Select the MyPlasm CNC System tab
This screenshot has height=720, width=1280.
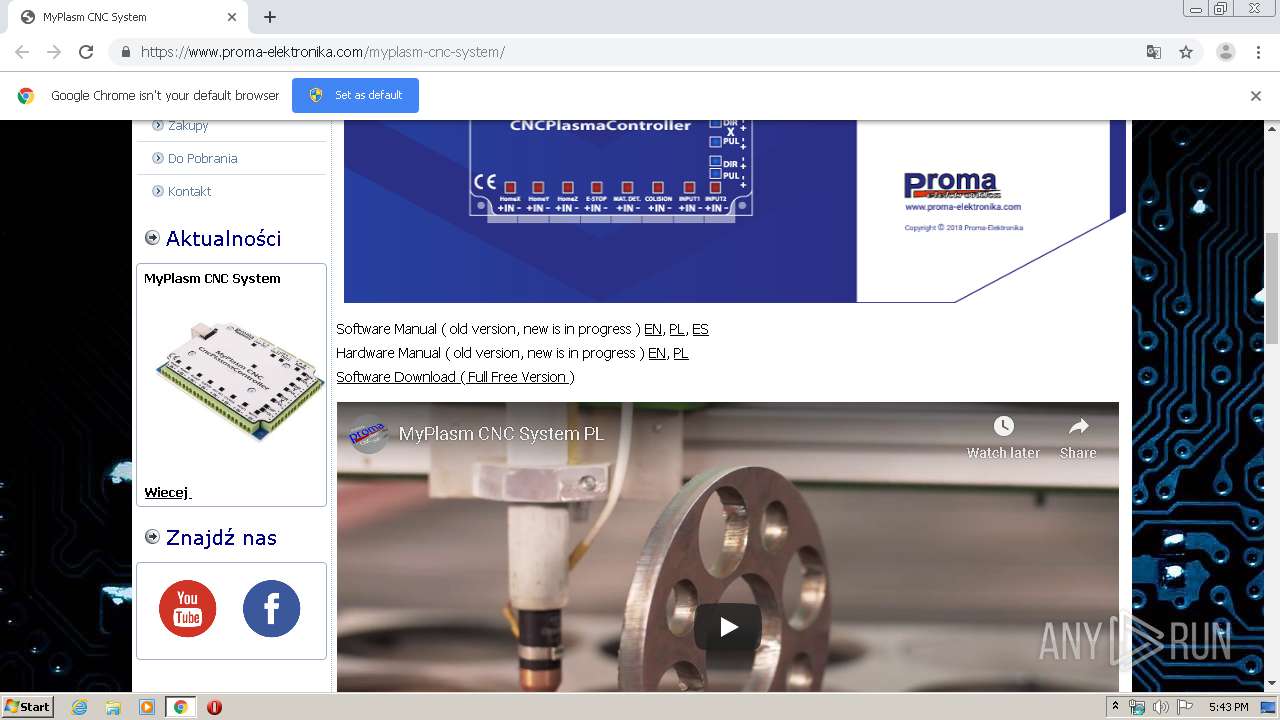130,17
